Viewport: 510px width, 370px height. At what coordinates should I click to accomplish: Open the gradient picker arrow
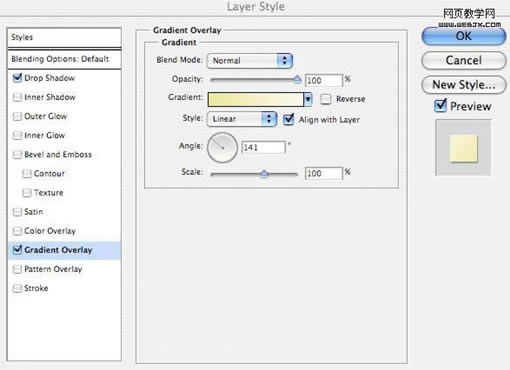coord(308,99)
